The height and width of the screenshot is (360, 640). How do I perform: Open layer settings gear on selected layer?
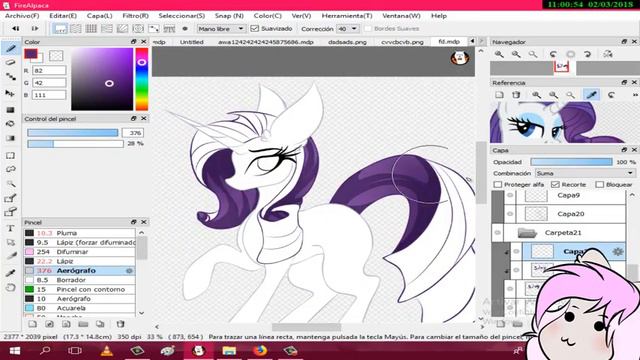point(618,251)
